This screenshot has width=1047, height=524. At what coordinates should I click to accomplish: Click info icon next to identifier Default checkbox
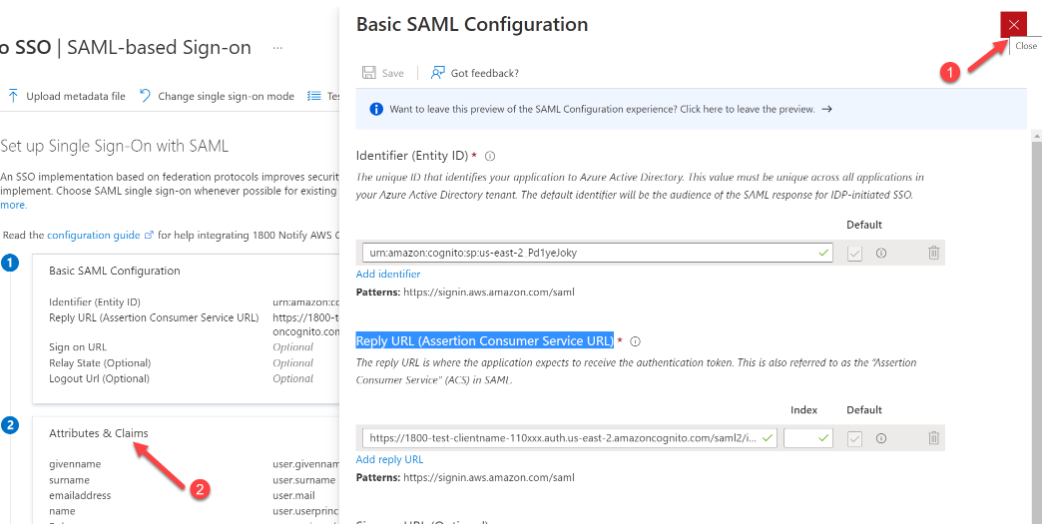pyautogui.click(x=881, y=253)
